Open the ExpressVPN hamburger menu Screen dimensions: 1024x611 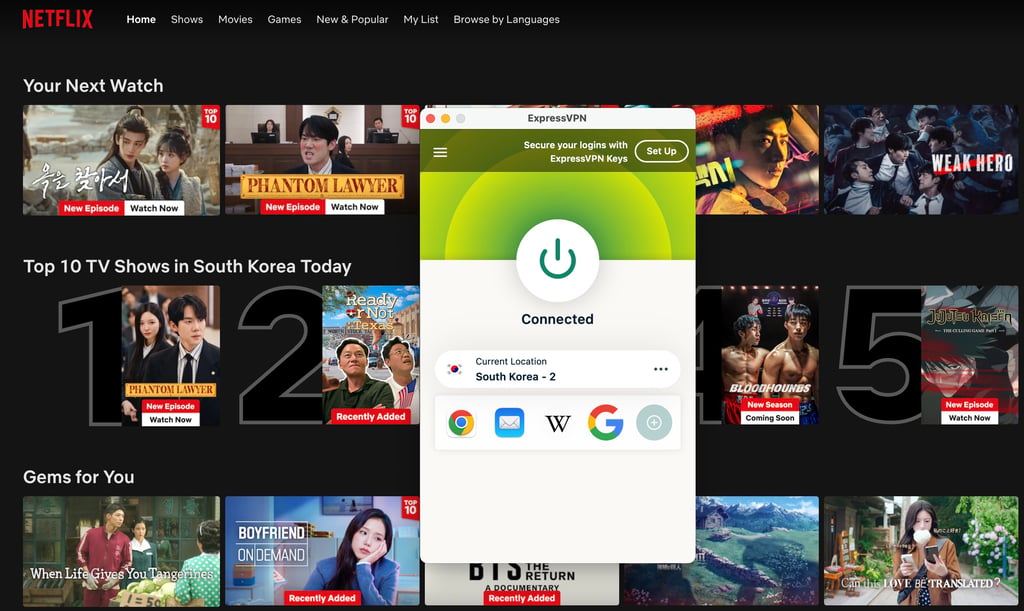(x=440, y=152)
